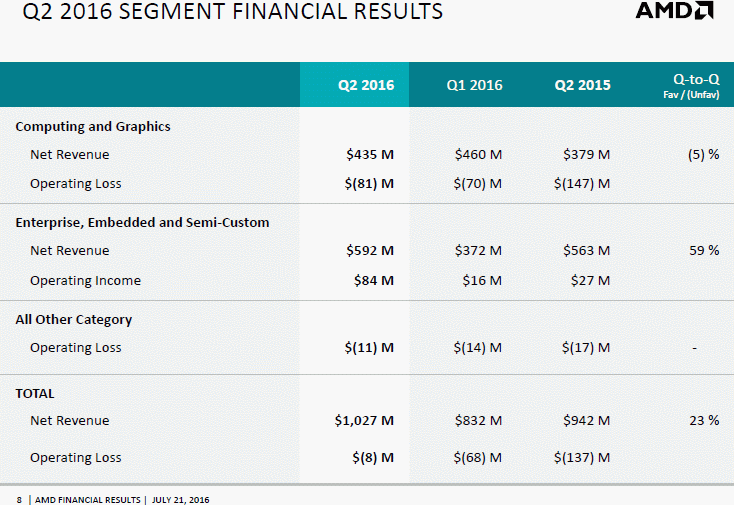Viewport: 734px width, 505px height.
Task: Select the Q2 2015 column header
Action: (x=582, y=85)
